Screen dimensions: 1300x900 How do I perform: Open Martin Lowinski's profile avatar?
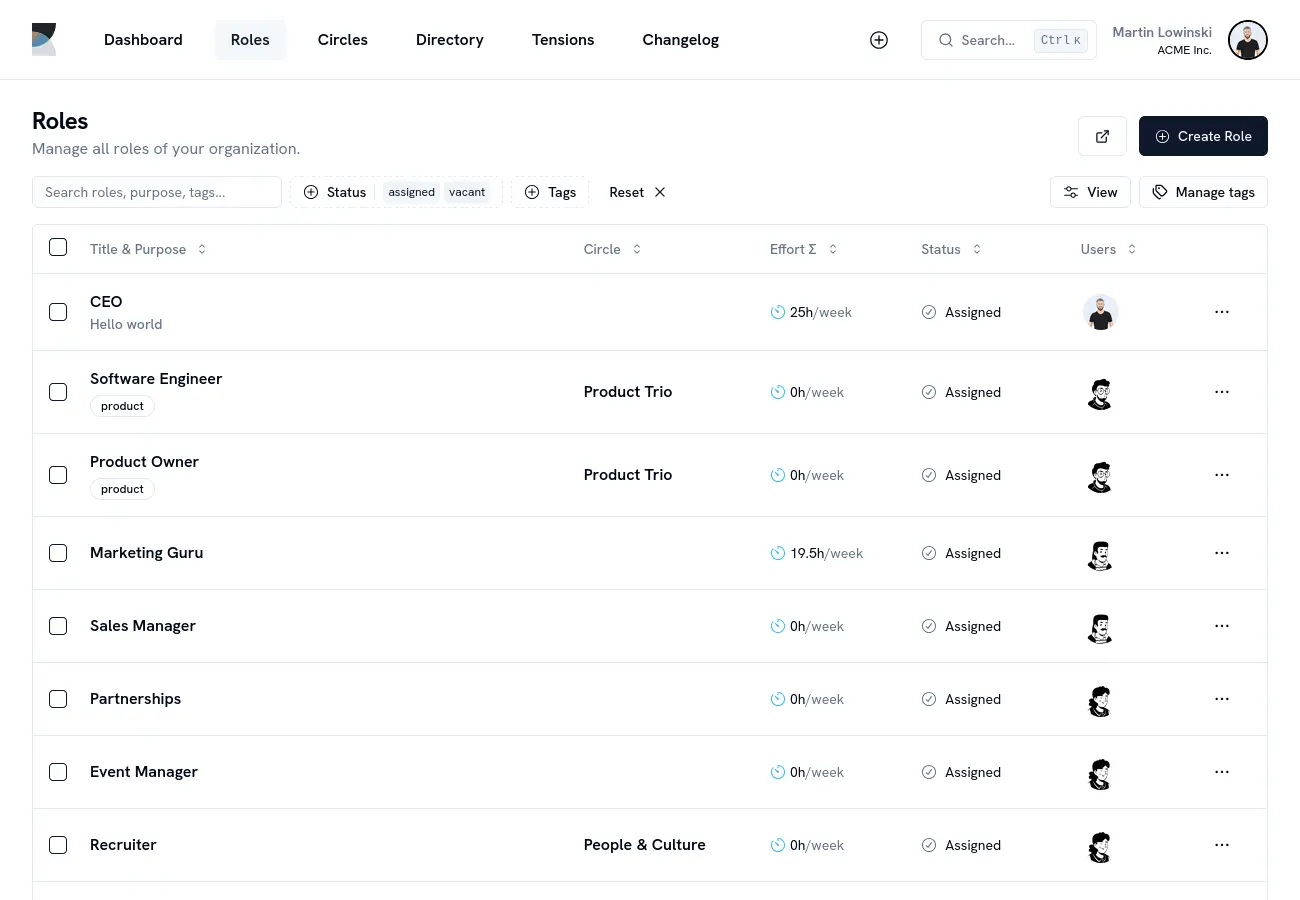1248,40
